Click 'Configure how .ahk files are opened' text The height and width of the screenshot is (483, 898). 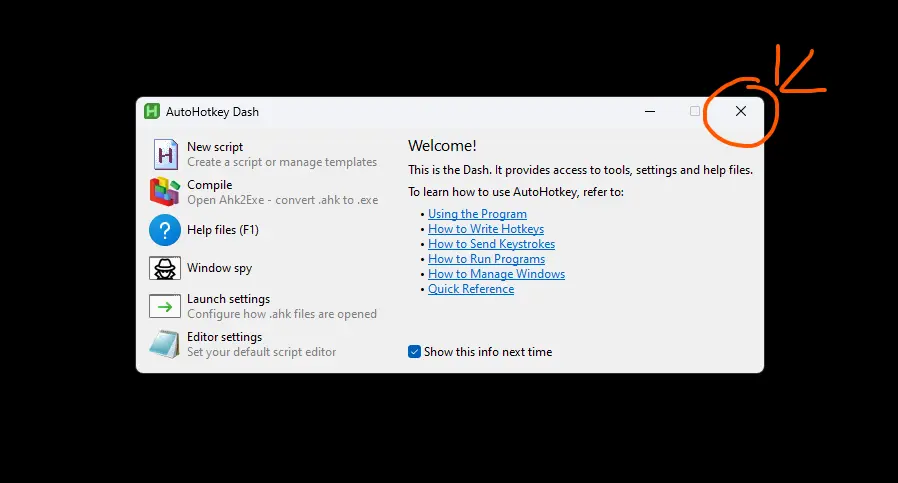pyautogui.click(x=282, y=314)
